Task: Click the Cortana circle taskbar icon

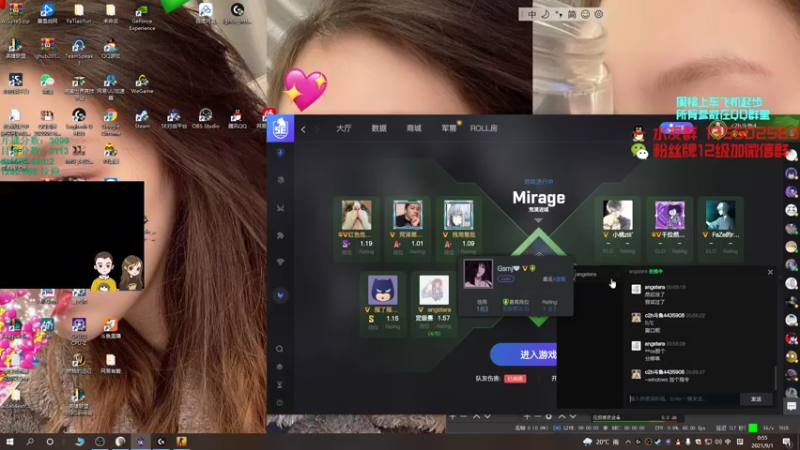Action: (49, 441)
